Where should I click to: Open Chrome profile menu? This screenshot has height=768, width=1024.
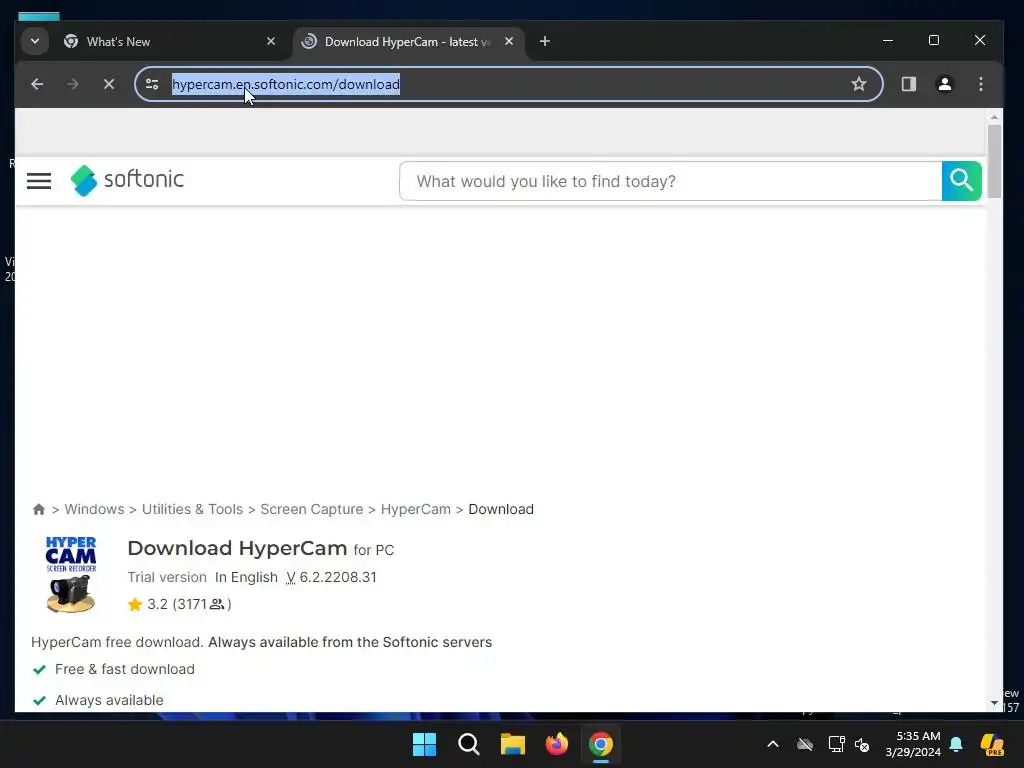[x=944, y=84]
